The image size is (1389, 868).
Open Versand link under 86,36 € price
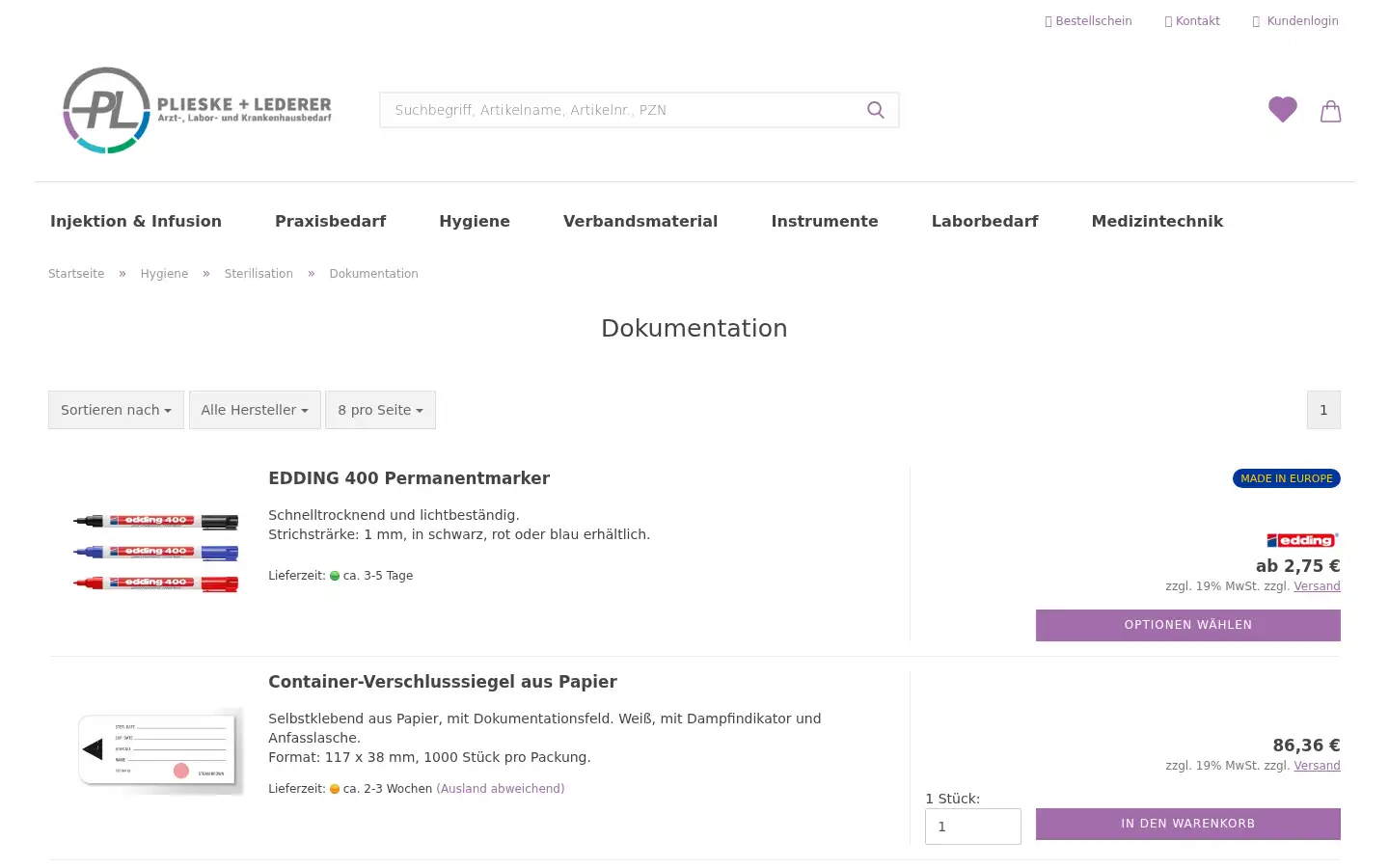click(1317, 766)
